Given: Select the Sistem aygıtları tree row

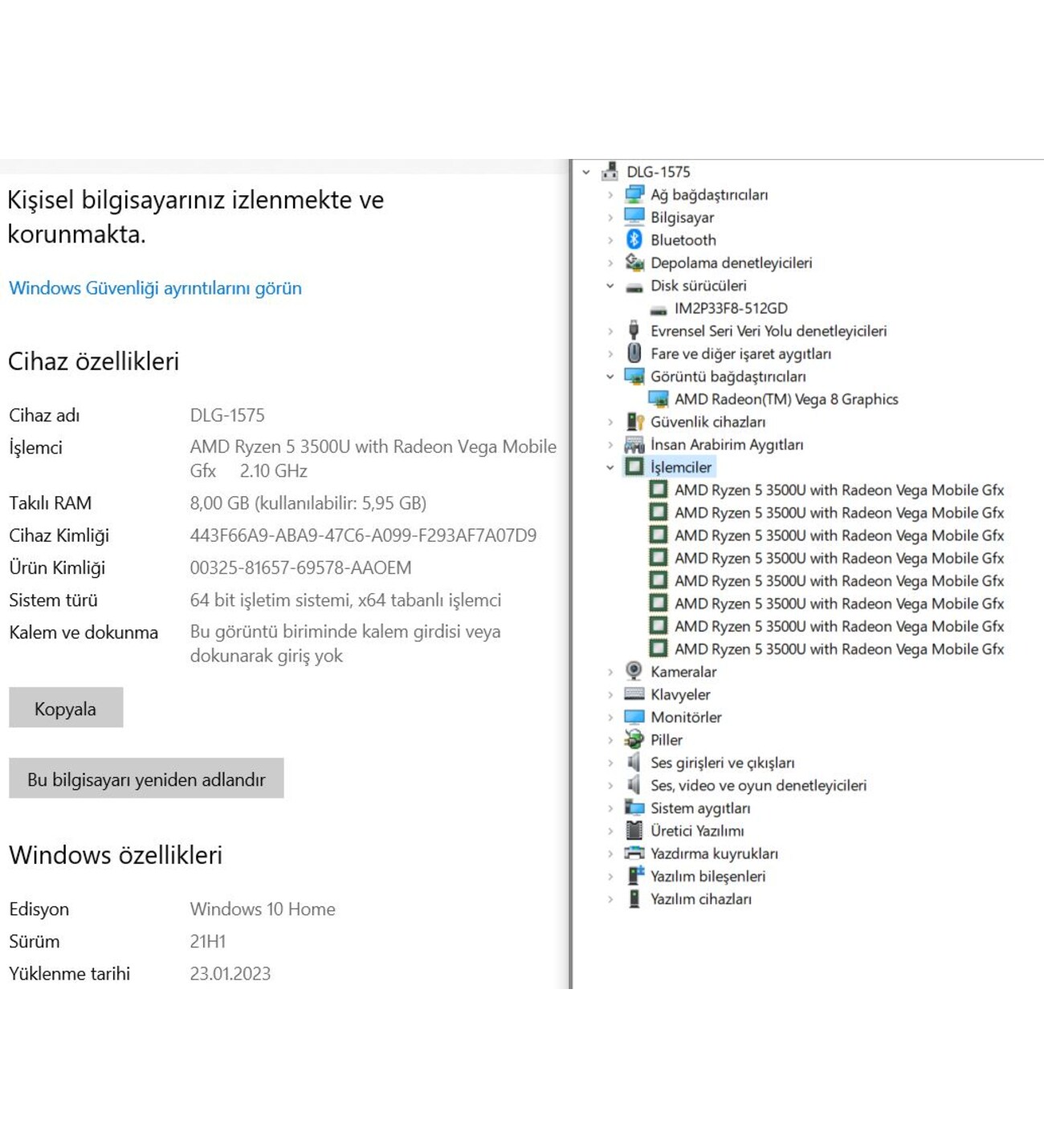Looking at the screenshot, I should (x=699, y=808).
